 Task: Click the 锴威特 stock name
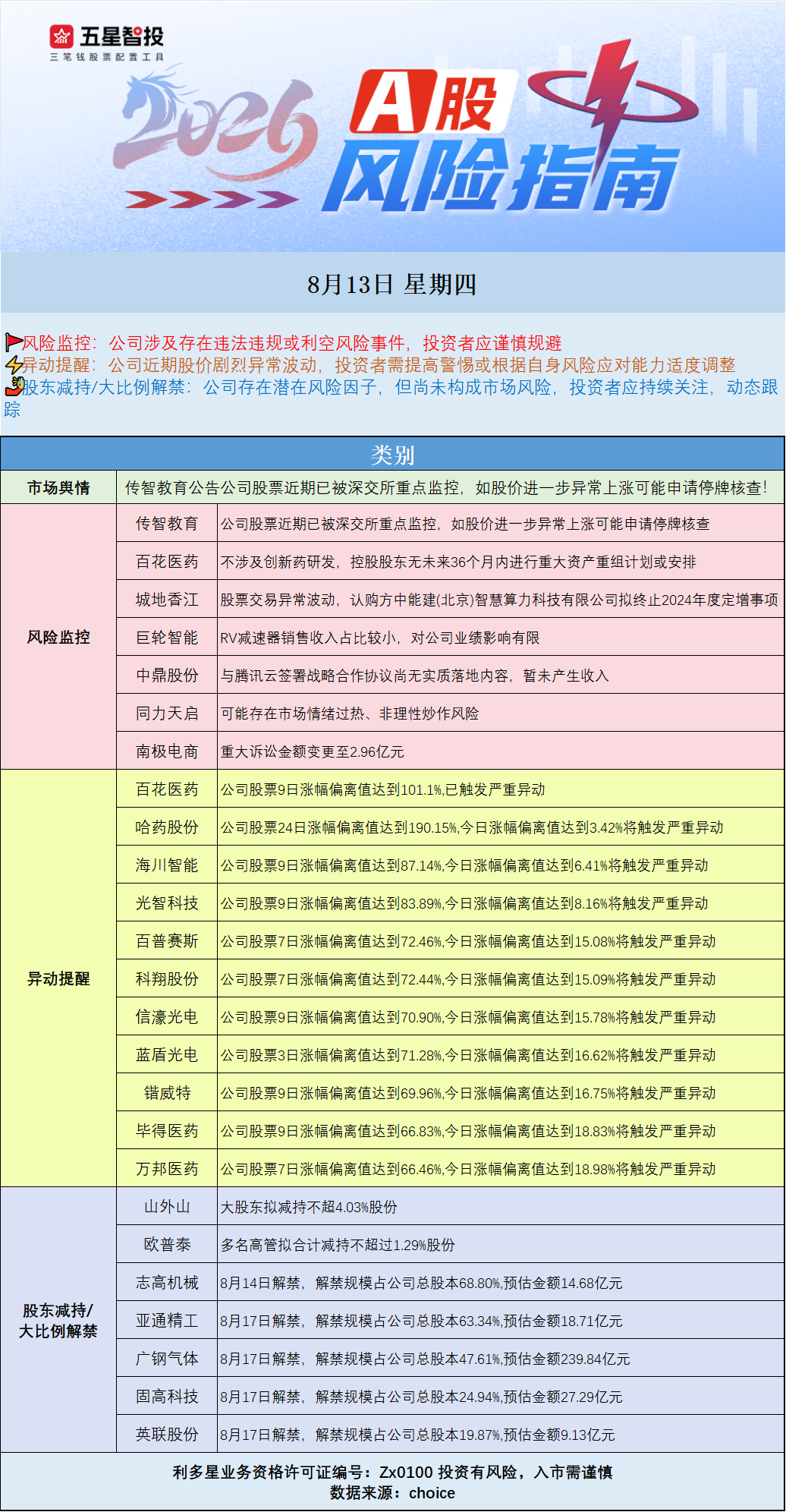[167, 1092]
